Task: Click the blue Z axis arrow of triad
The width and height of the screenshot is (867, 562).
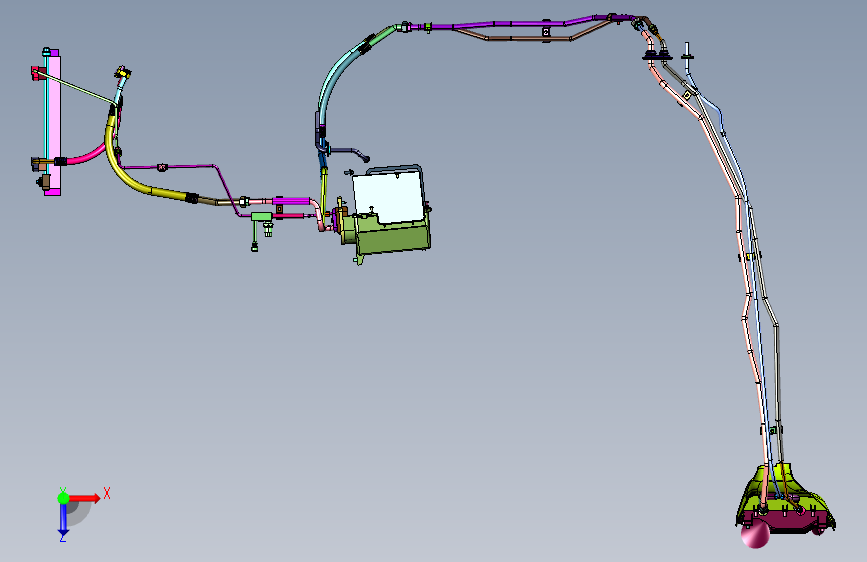Action: coord(63,518)
